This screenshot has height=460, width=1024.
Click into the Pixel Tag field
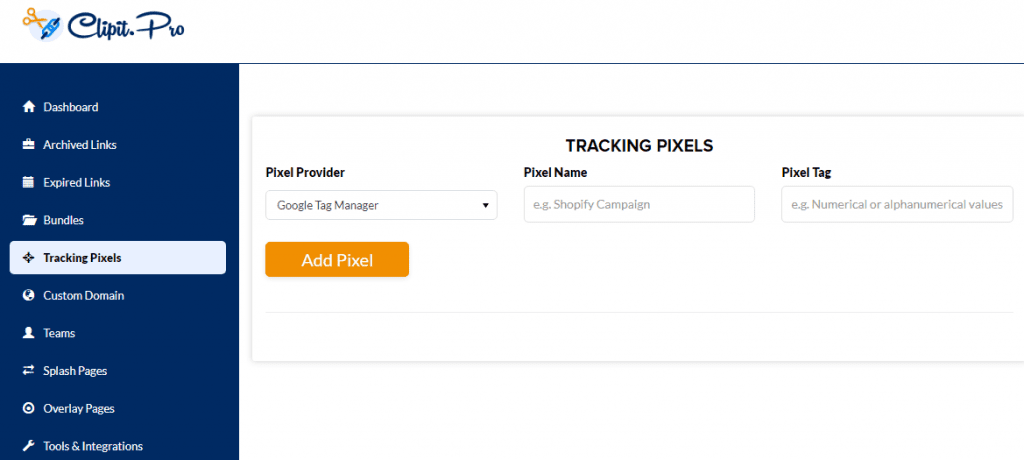point(897,204)
